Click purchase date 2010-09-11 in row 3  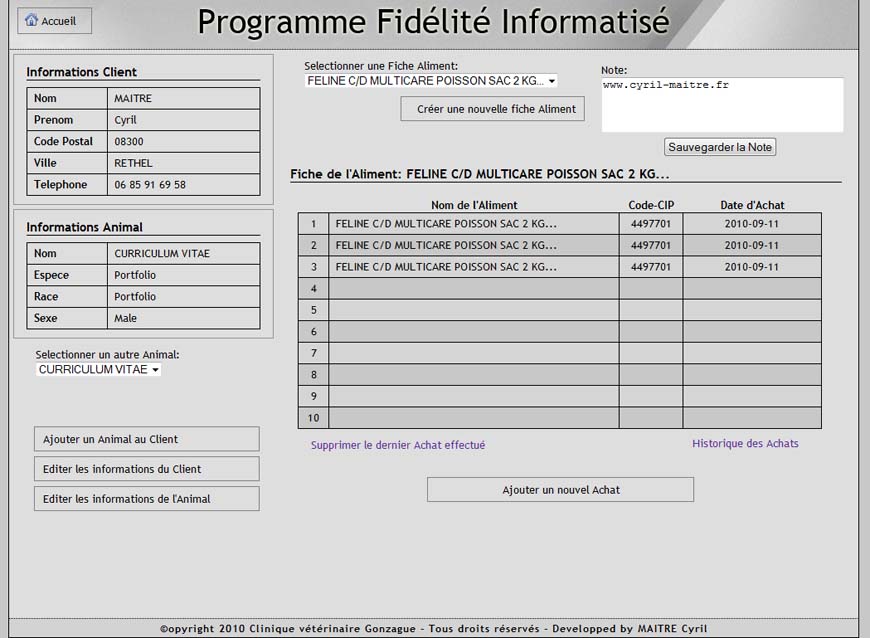[752, 267]
